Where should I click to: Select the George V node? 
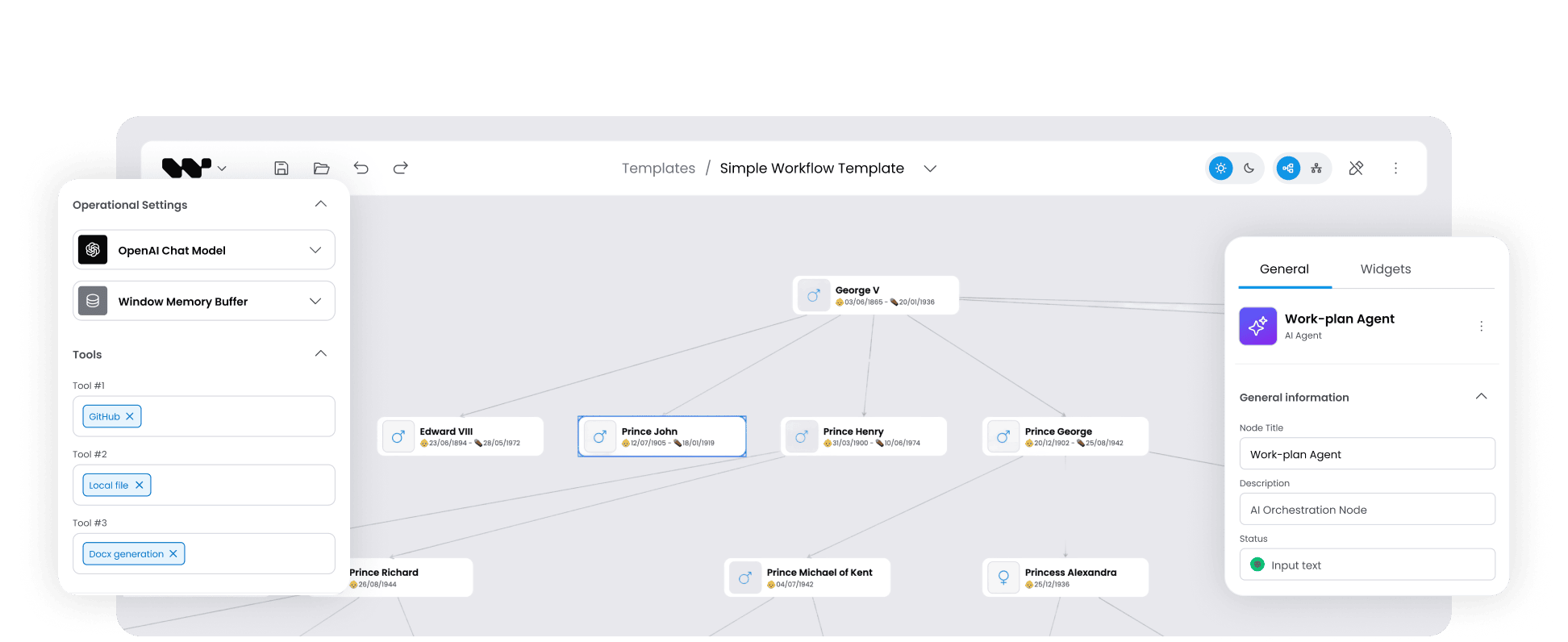point(876,295)
